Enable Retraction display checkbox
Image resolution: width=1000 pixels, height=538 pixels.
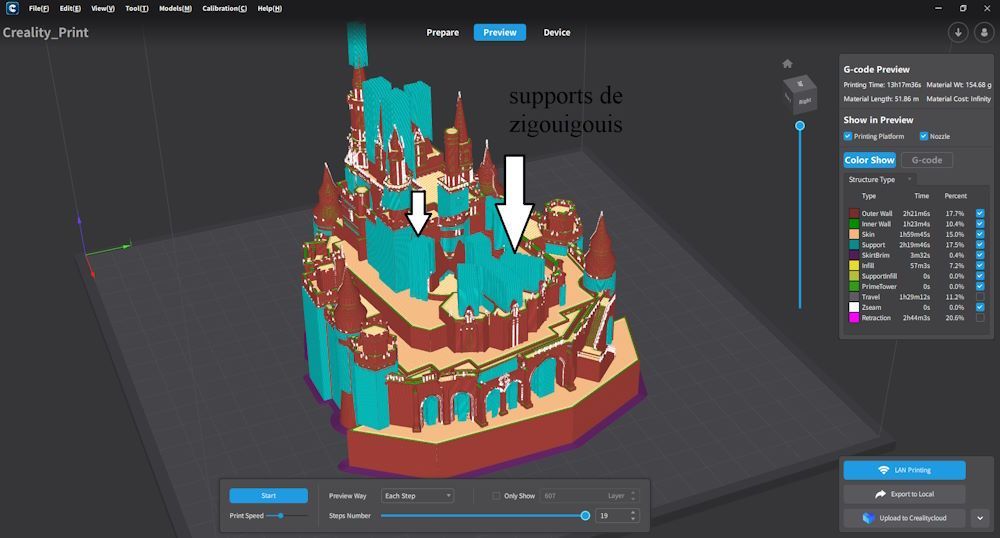(x=980, y=317)
